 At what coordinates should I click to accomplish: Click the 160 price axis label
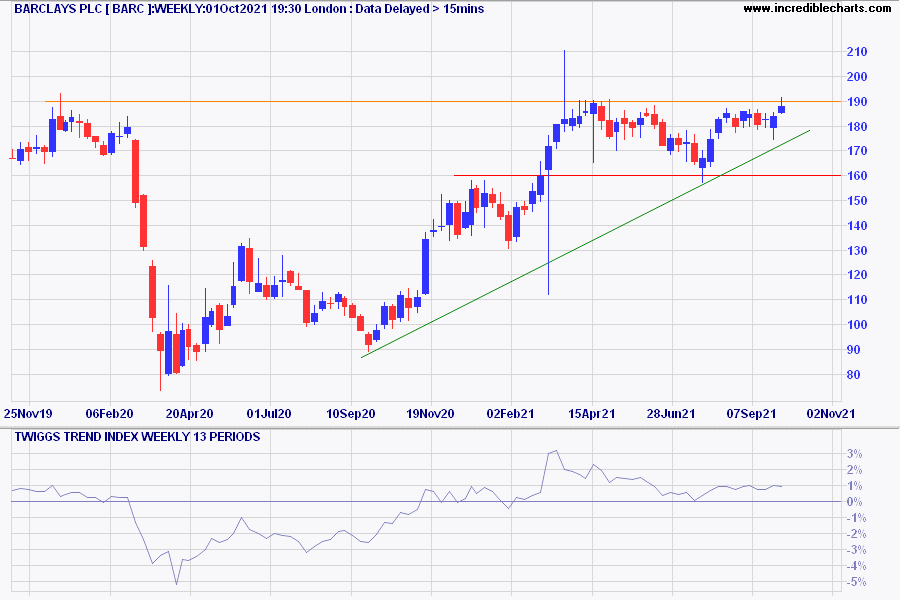[x=857, y=176]
